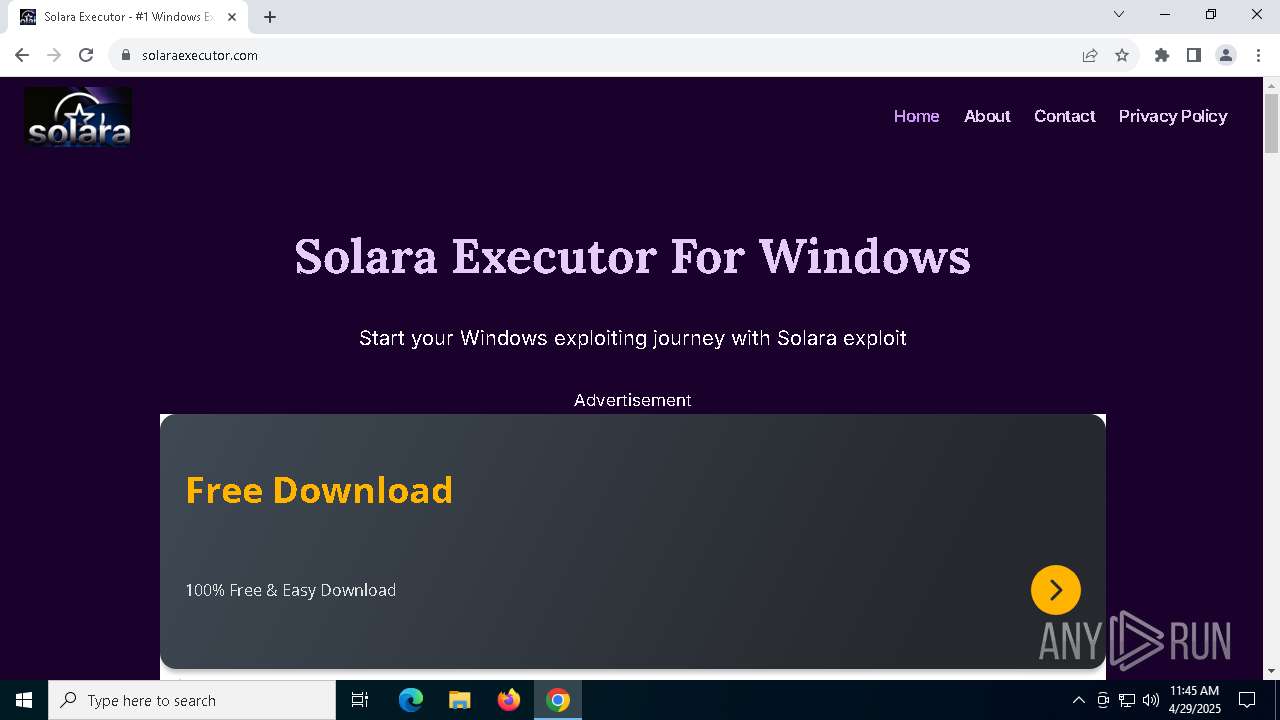Go to Home navigation link

point(916,116)
